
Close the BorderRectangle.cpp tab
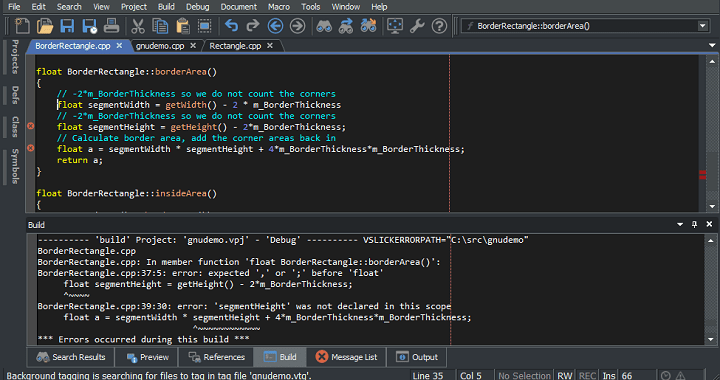pos(119,45)
